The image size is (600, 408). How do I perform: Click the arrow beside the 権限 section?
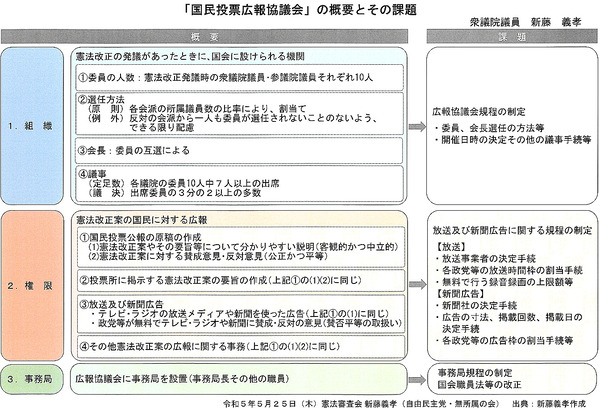coord(417,284)
